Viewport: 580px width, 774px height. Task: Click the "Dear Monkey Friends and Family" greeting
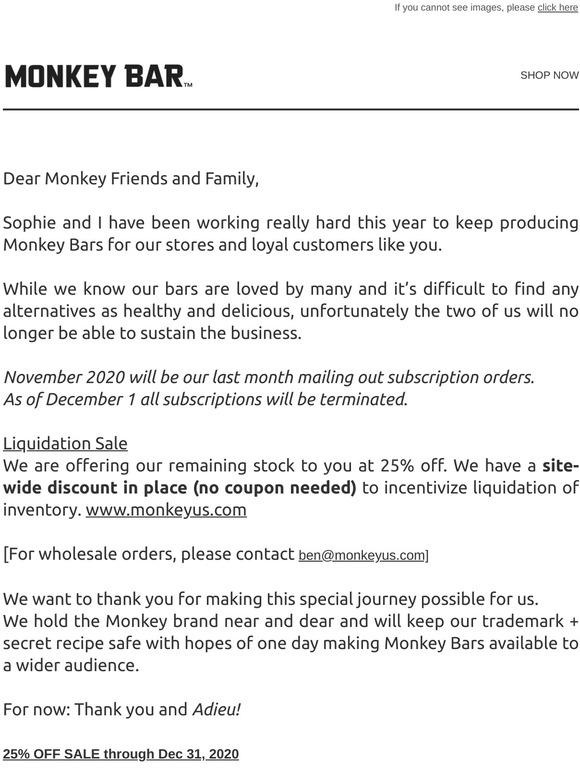pyautogui.click(x=131, y=179)
